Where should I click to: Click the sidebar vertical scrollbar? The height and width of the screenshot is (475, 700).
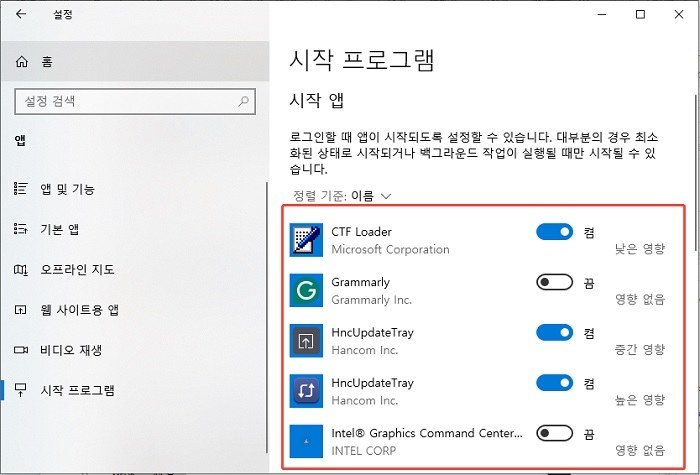coord(267,317)
